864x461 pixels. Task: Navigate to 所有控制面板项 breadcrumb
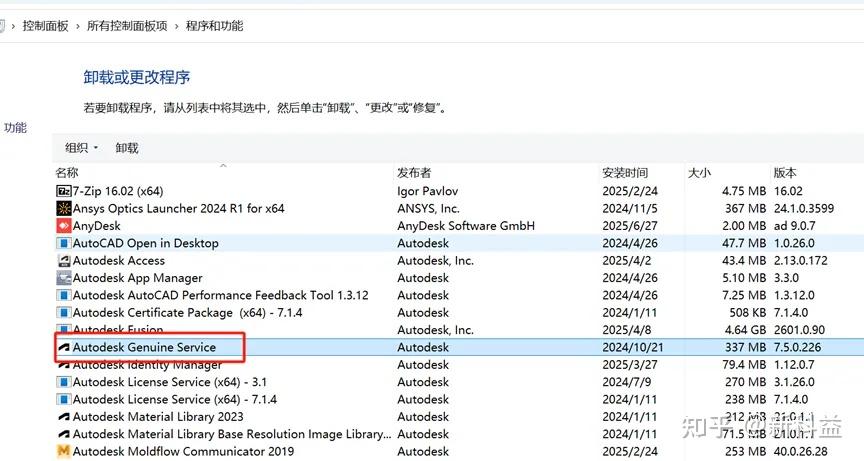(127, 26)
